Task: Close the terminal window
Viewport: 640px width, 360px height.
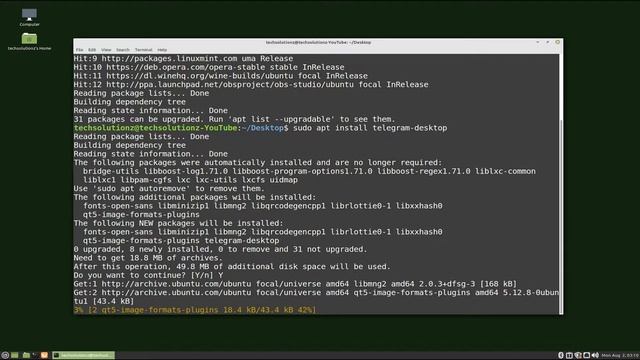Action: pyautogui.click(x=558, y=42)
